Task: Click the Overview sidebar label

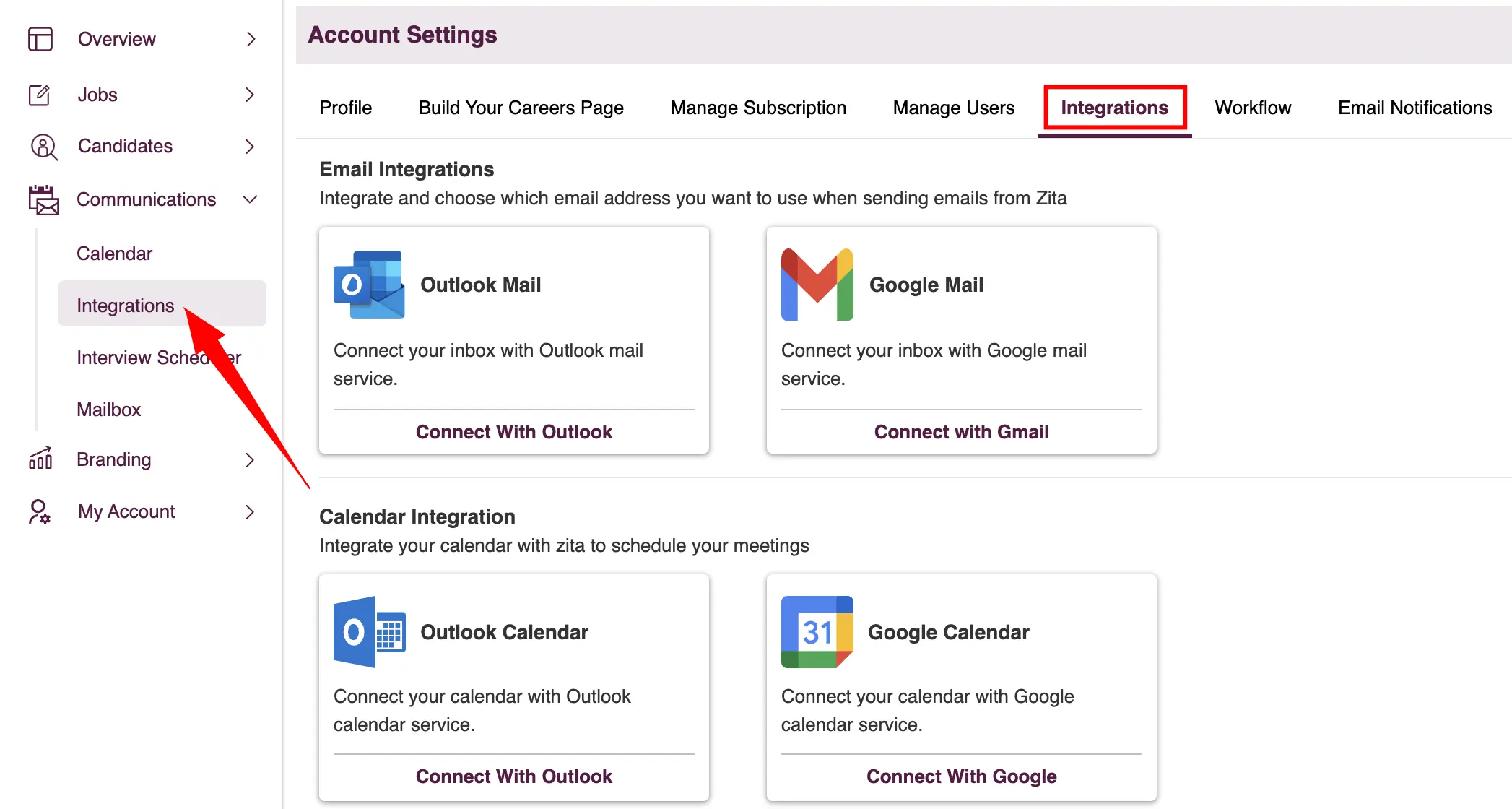Action: point(116,39)
